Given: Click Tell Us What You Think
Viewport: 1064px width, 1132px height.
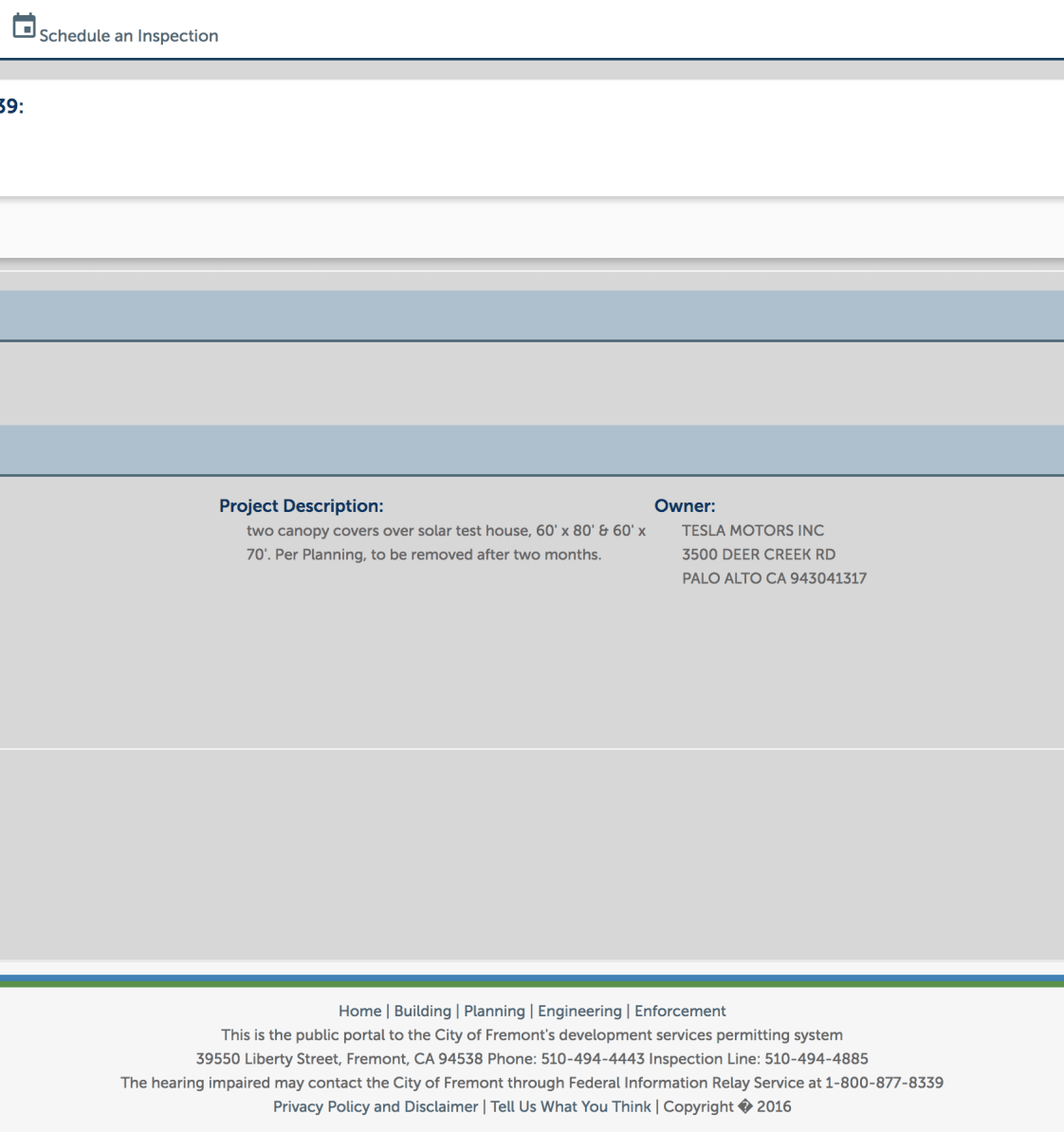Looking at the screenshot, I should 571,1106.
